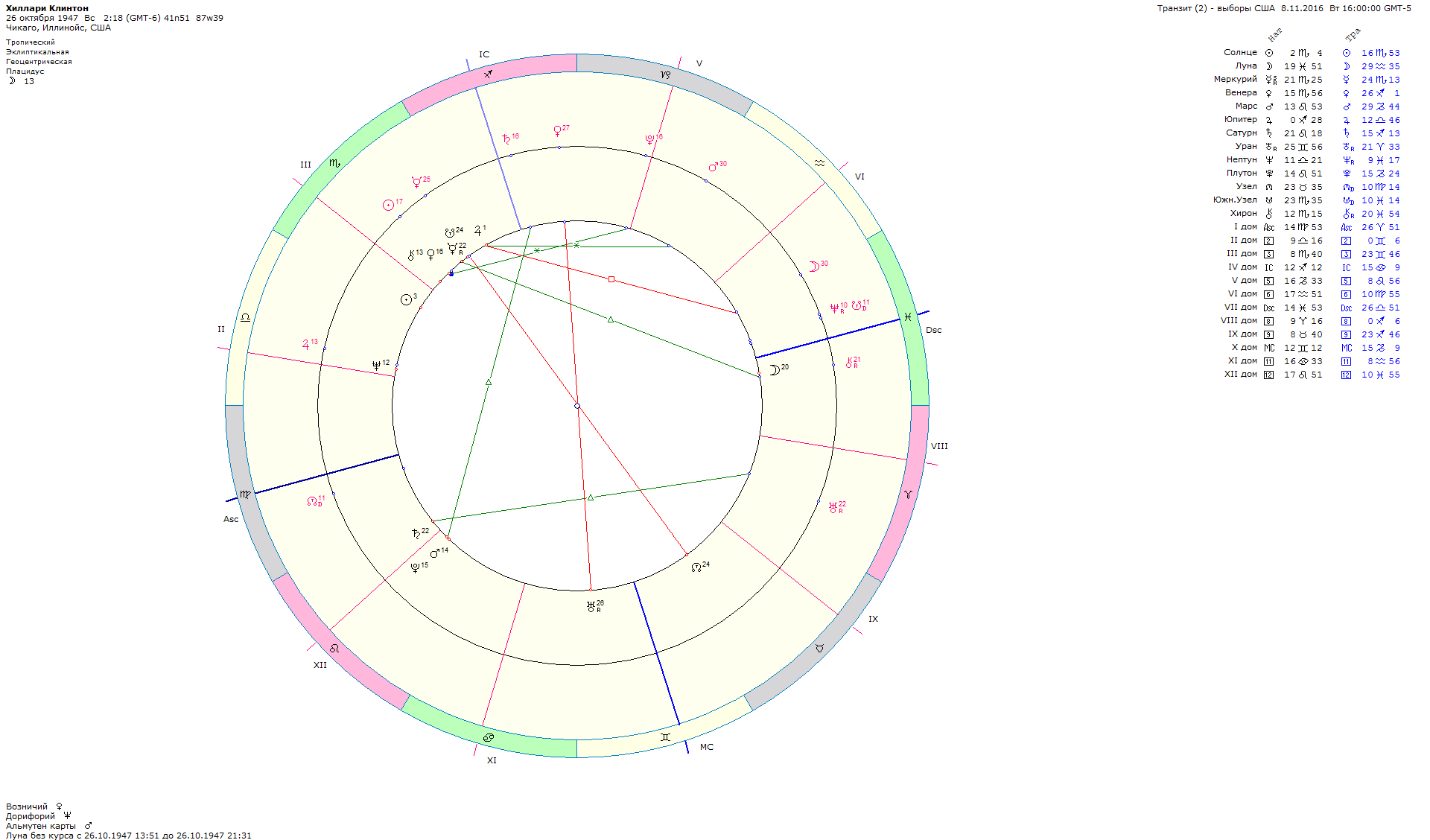Click transit Mercury symbol at 25 degrees
The height and width of the screenshot is (840, 1430).
coord(416,182)
